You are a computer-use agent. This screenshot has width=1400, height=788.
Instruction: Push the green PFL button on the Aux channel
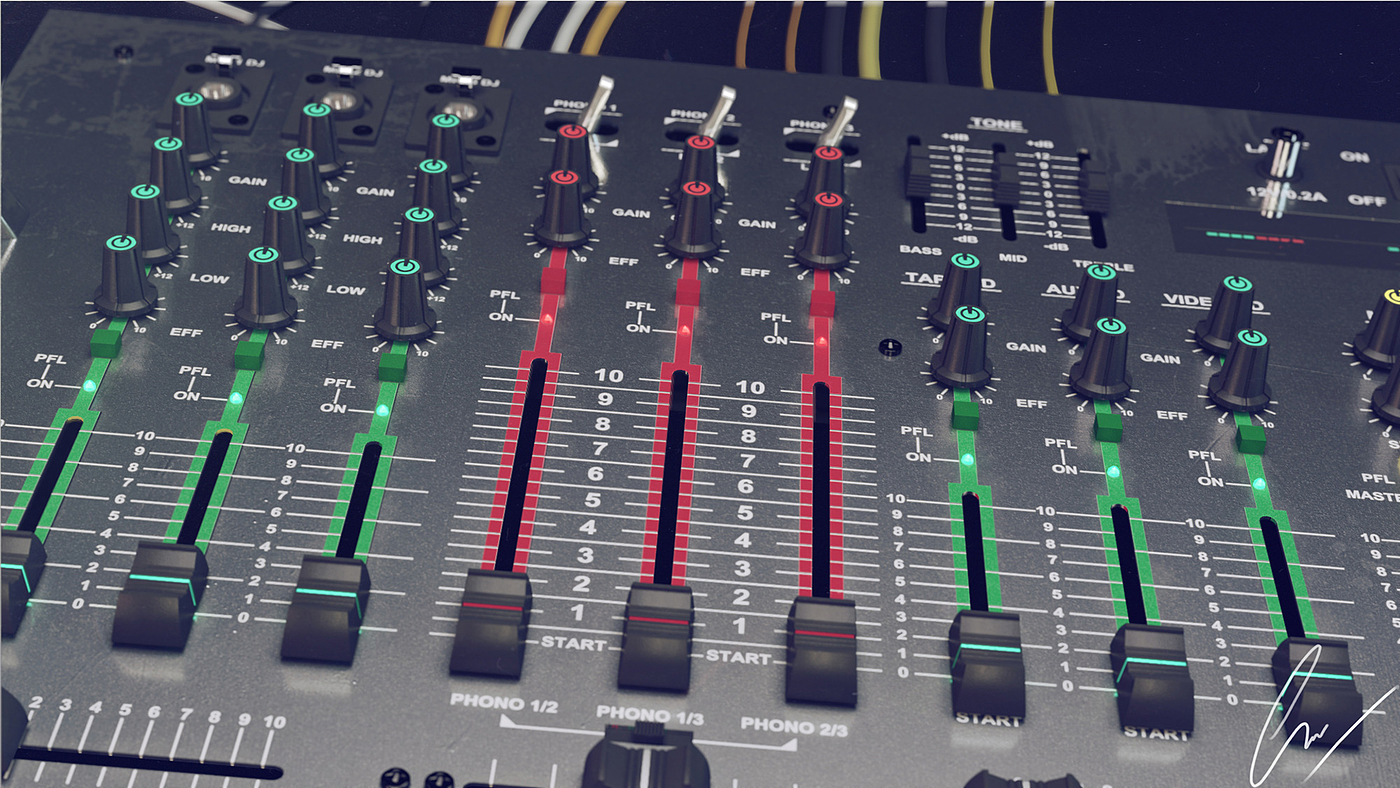coord(1108,427)
